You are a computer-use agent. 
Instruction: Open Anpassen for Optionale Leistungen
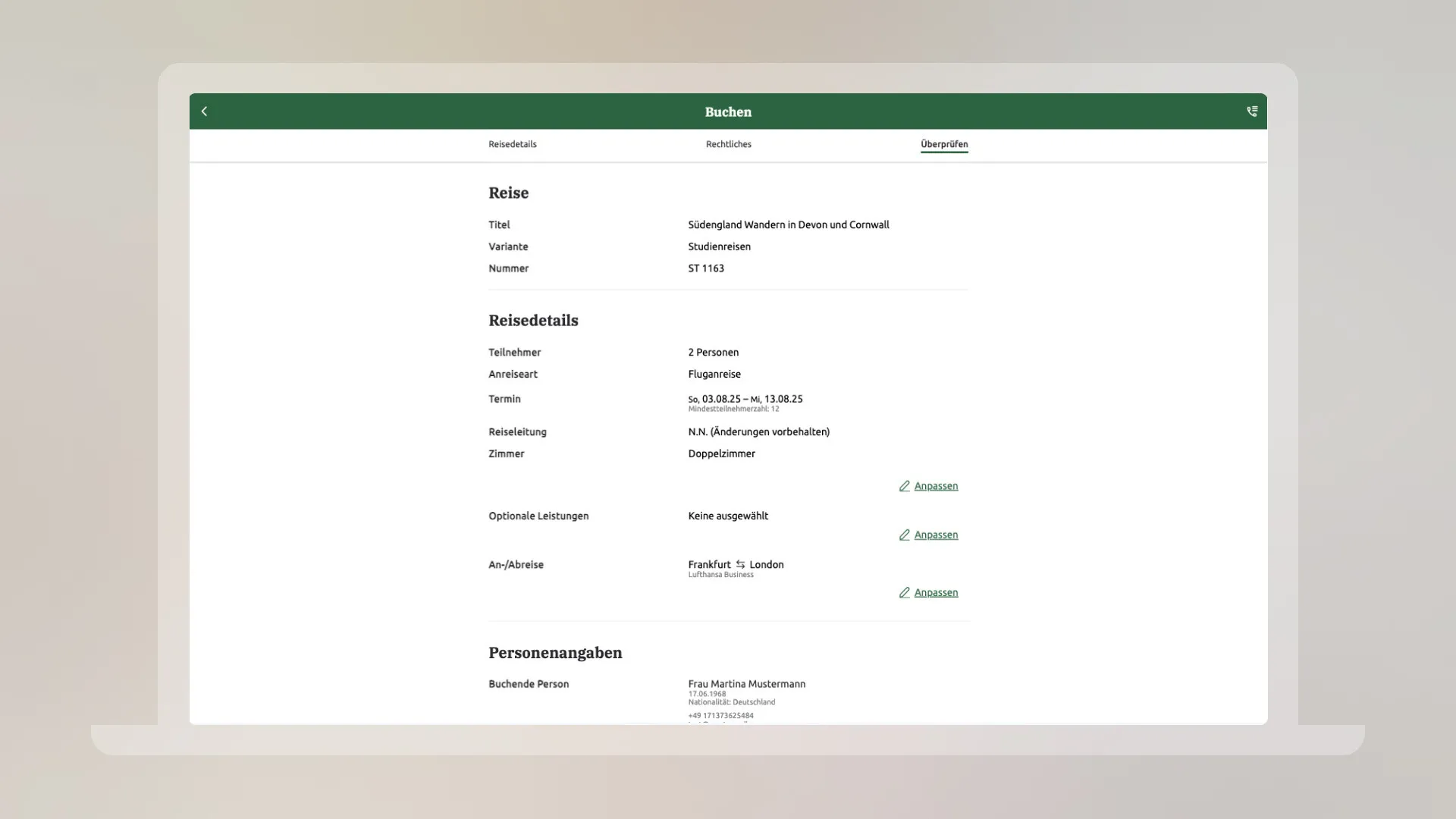(936, 535)
